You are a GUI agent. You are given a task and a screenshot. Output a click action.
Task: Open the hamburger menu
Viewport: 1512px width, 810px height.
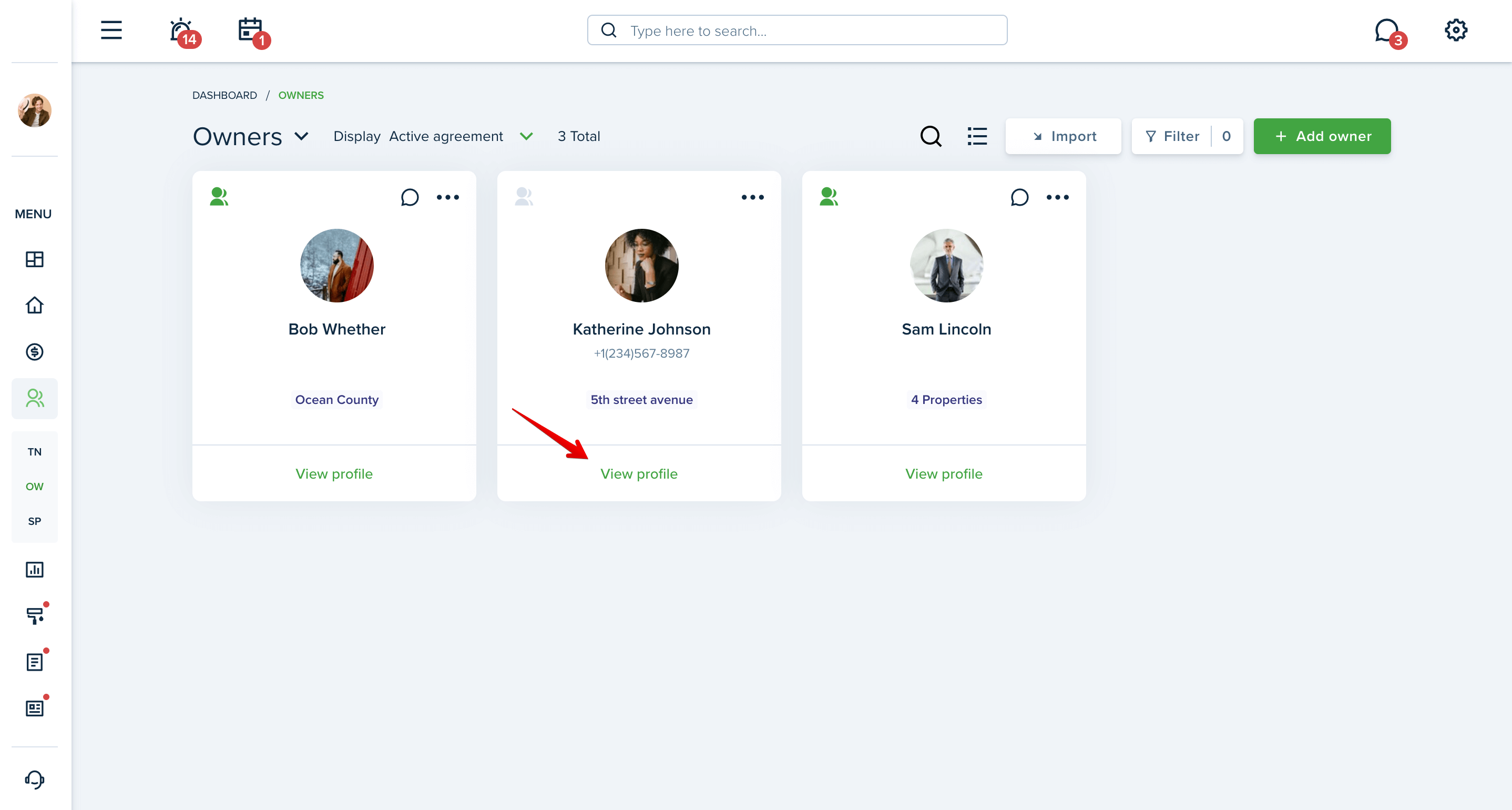click(x=111, y=30)
